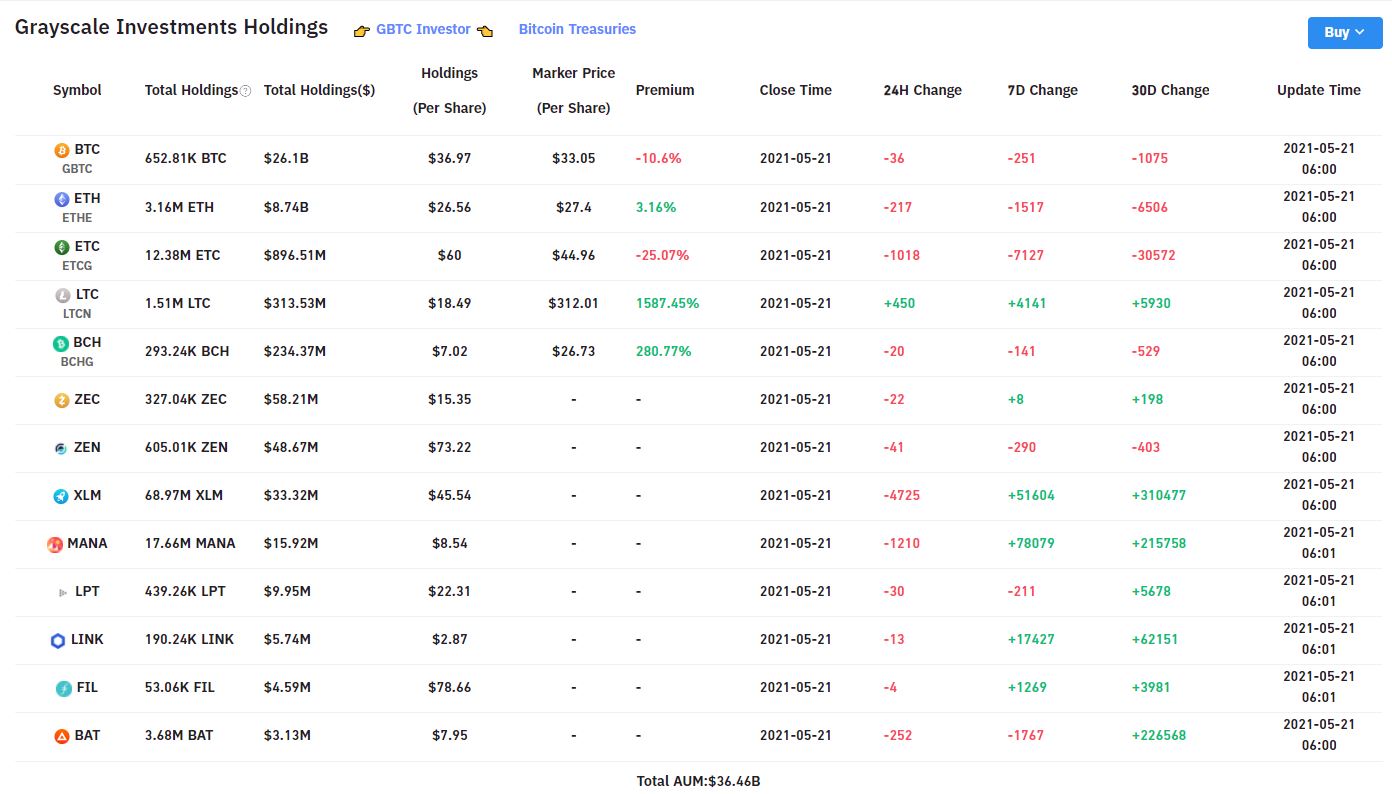The image size is (1392, 794).
Task: Click the Symbol column header
Action: click(77, 90)
